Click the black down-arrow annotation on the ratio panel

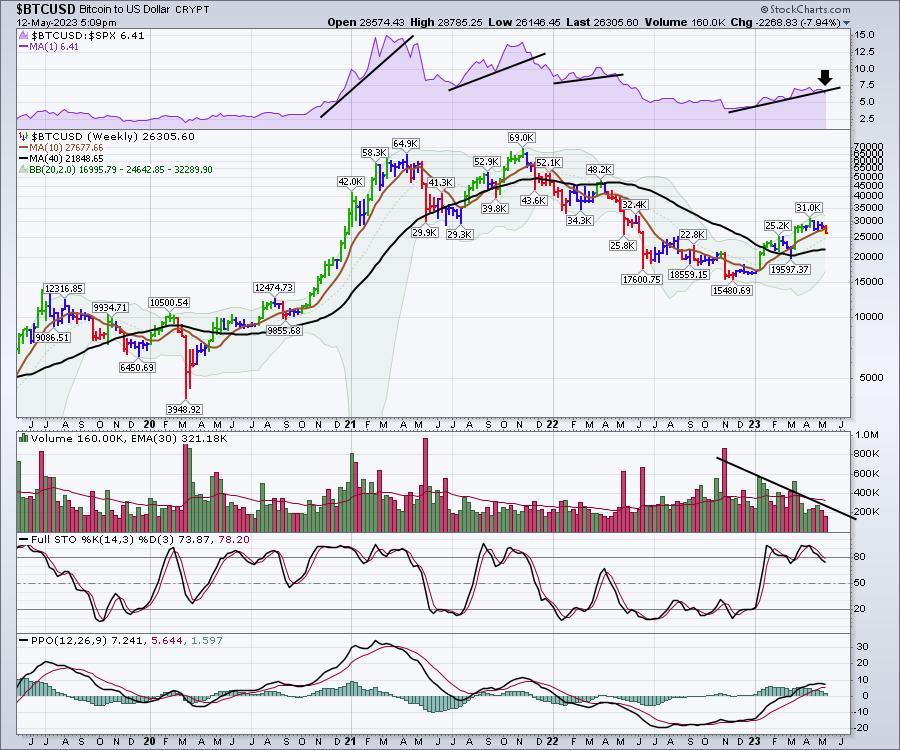tap(824, 79)
